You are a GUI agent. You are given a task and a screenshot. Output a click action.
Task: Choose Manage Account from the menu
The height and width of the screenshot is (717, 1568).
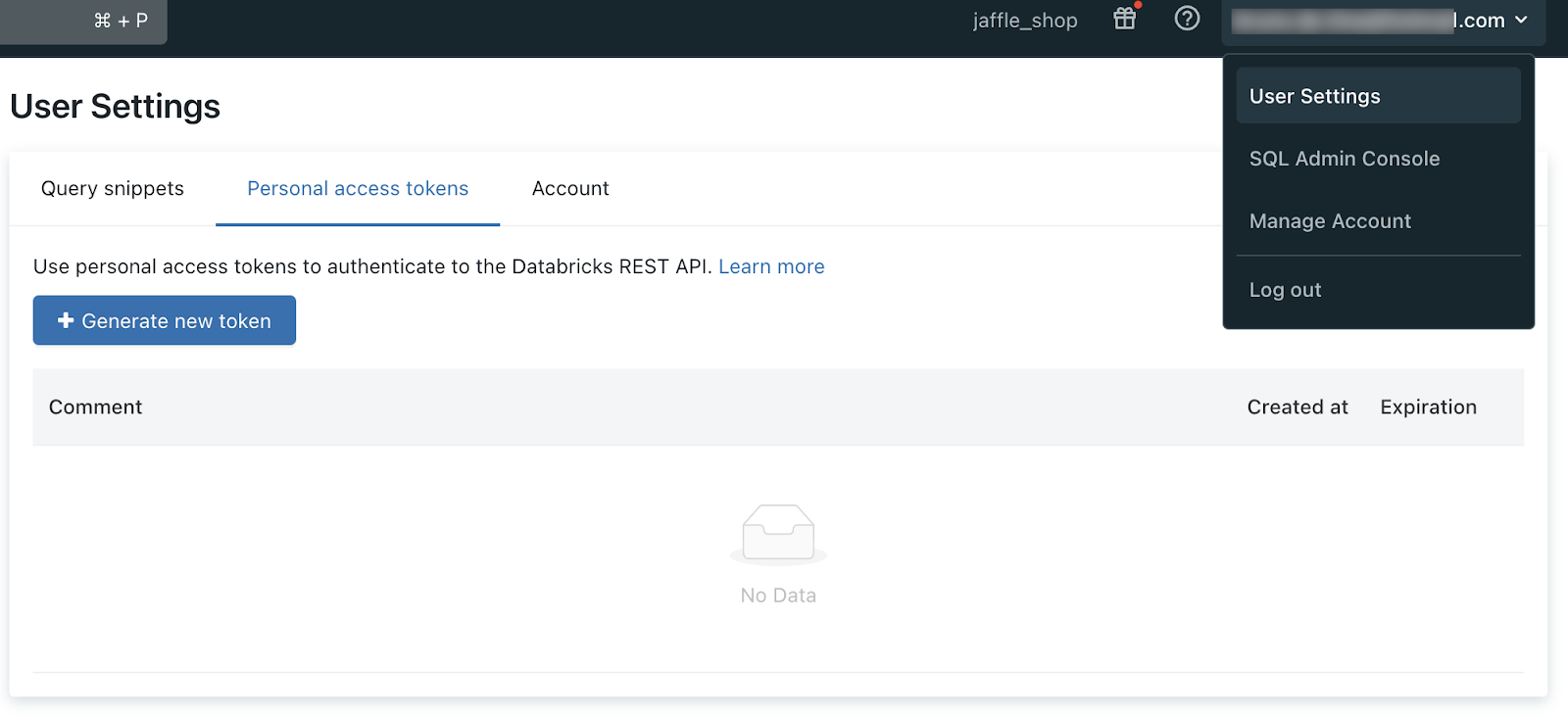point(1330,221)
